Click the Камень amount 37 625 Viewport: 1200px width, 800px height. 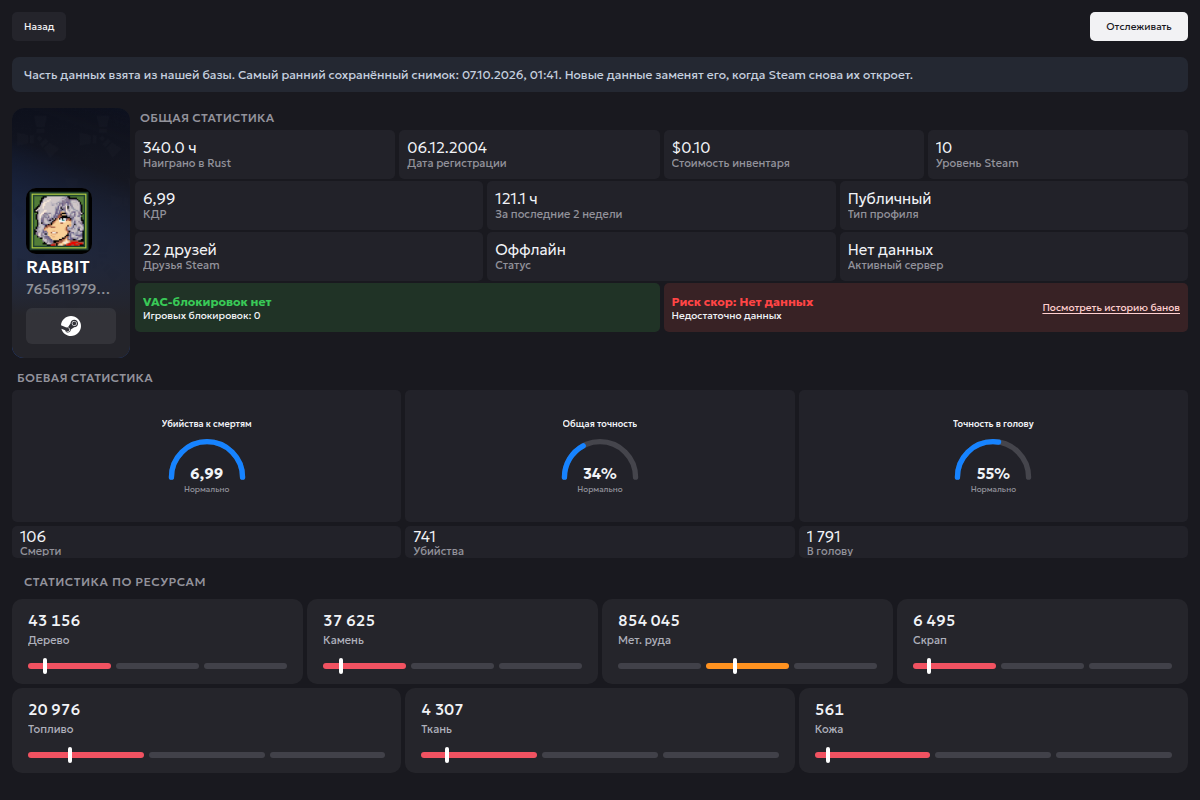coord(349,621)
